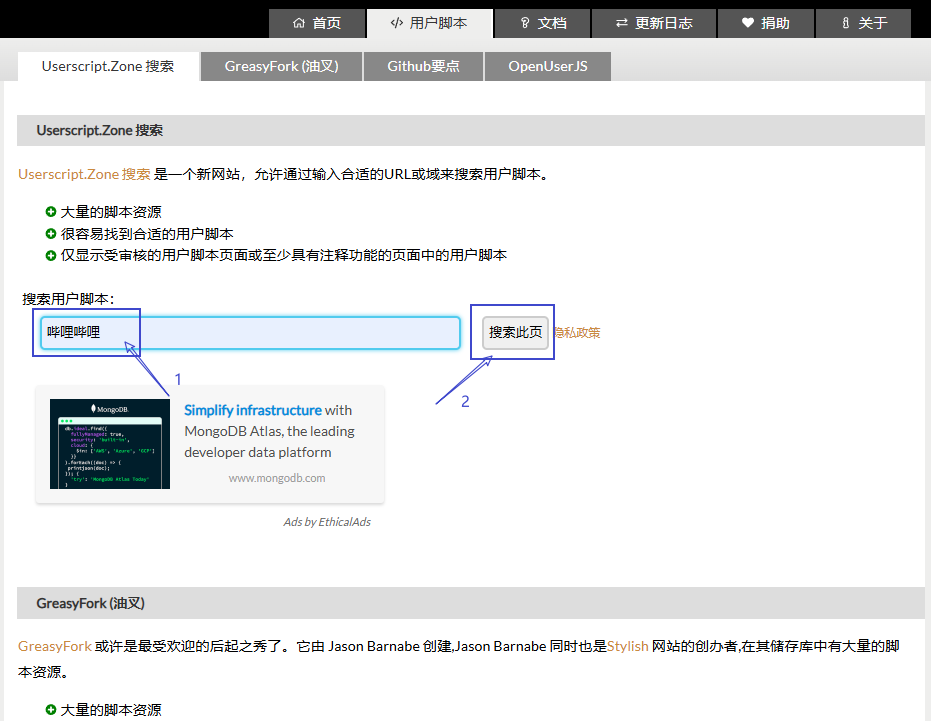
Task: Open the www.mongodb.com ad link
Action: 277,478
